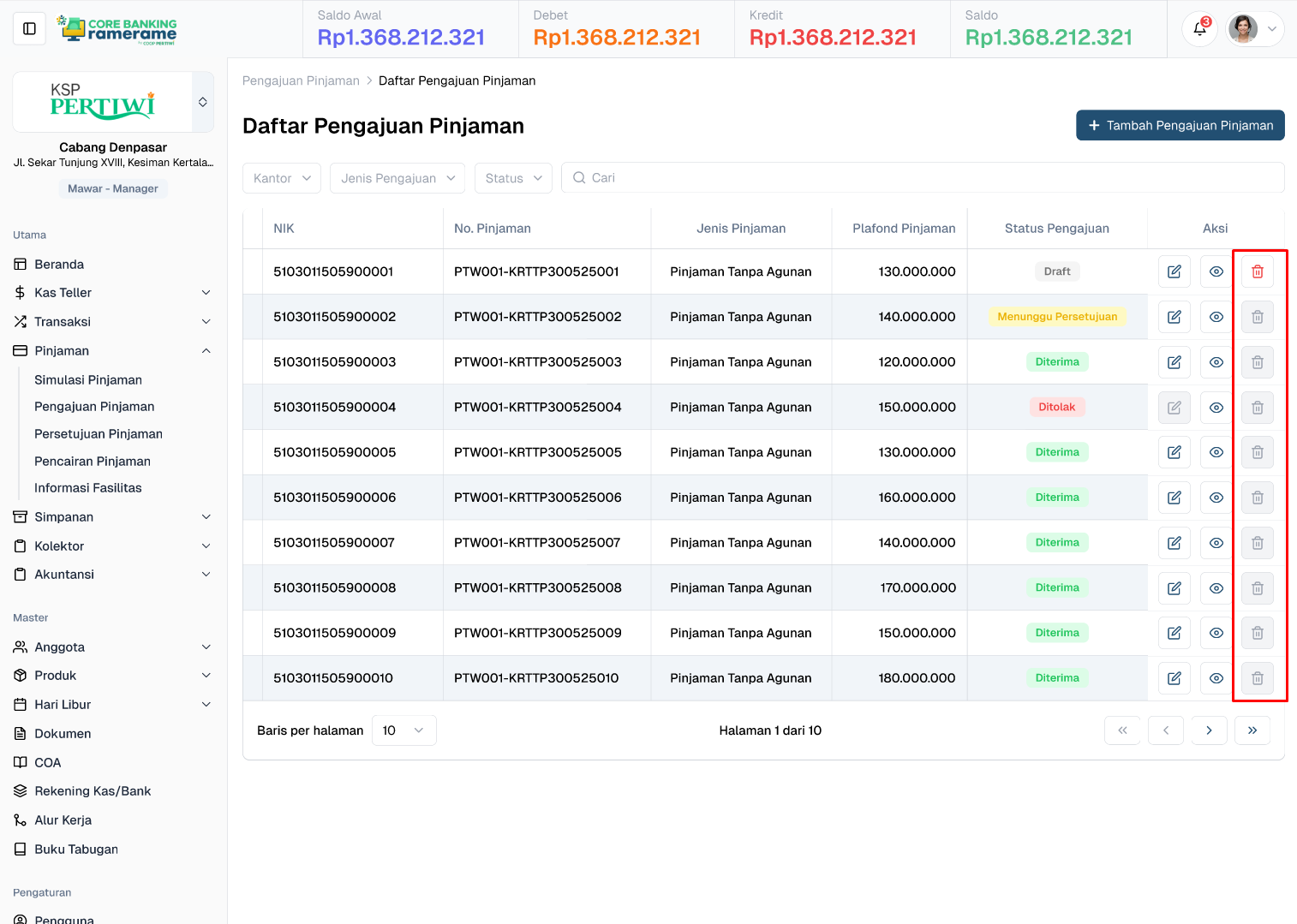Expand the Status filter
This screenshot has height=924, width=1297.
click(512, 177)
